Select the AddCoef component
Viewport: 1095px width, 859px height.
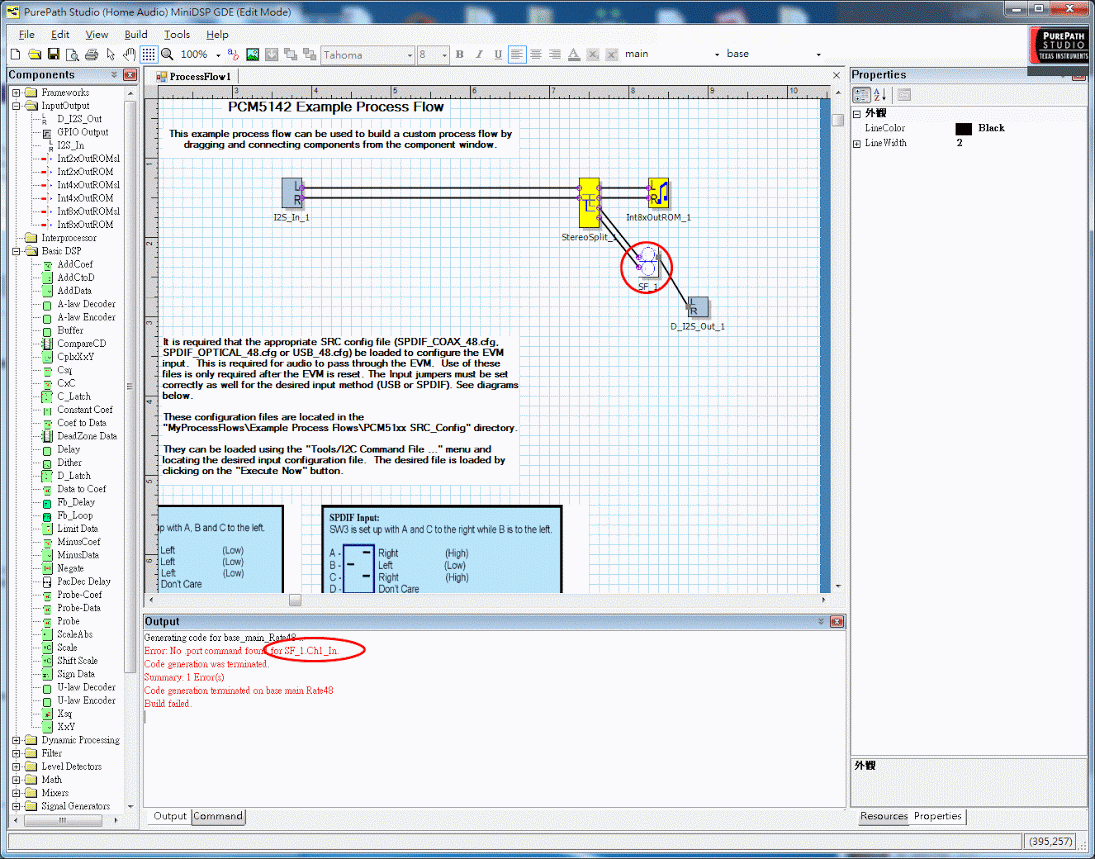tap(75, 264)
